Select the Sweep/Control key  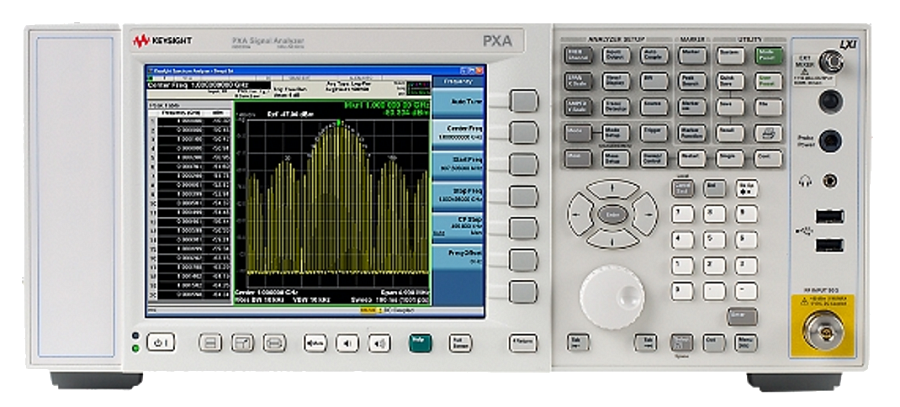click(654, 158)
